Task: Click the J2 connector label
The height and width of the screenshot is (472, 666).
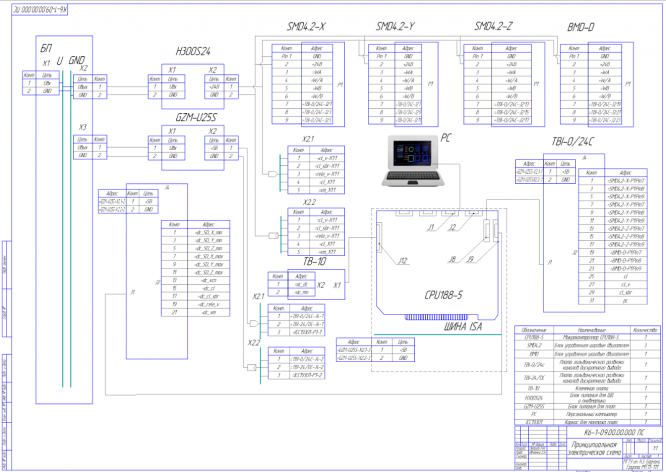Action: click(452, 228)
